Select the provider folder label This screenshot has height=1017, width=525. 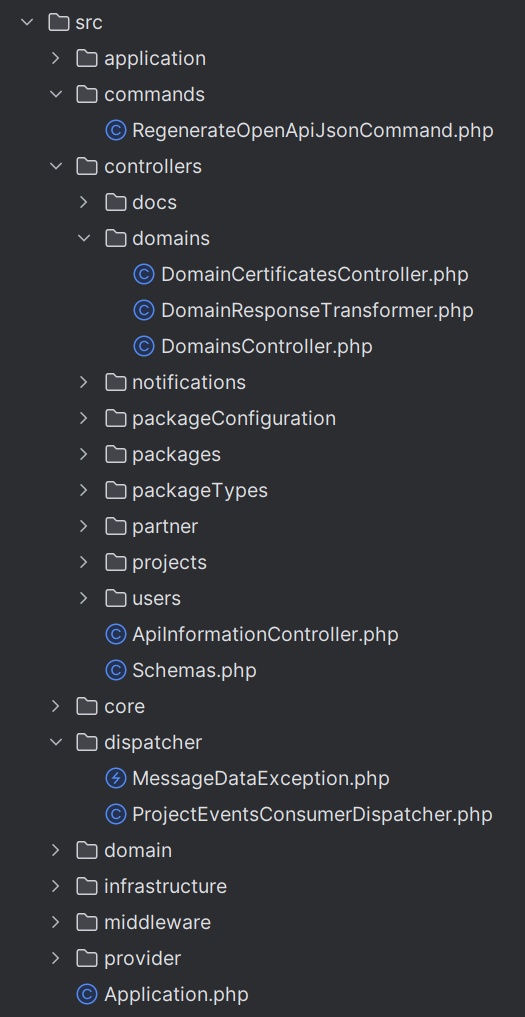coord(143,958)
